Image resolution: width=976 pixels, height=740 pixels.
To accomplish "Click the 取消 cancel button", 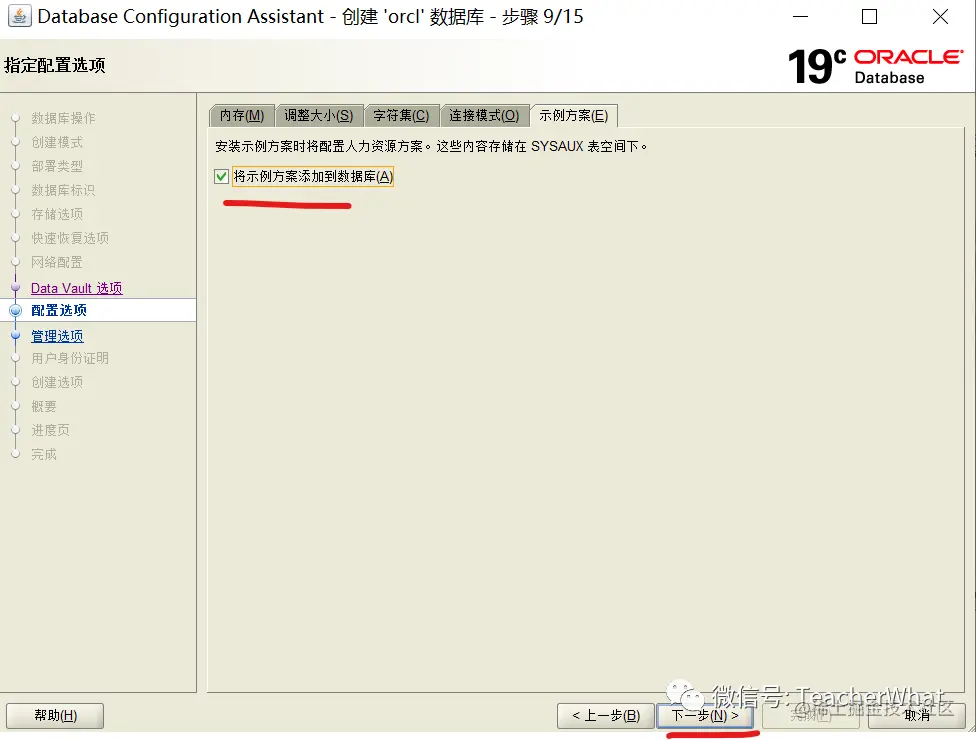I will pos(916,716).
